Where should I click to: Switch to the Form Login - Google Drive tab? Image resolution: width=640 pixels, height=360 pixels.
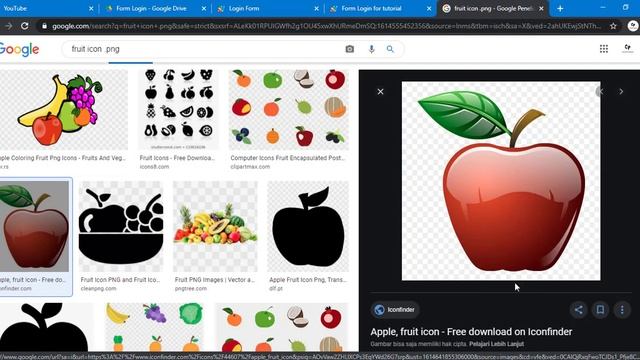tap(155, 8)
